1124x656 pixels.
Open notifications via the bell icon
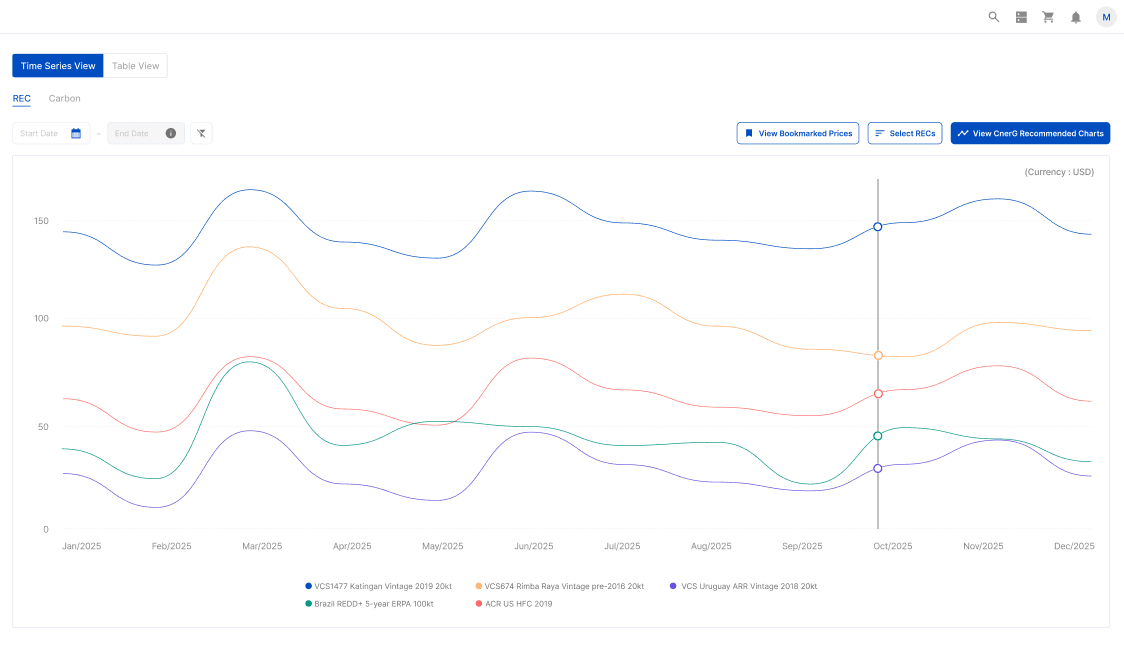pyautogui.click(x=1075, y=17)
